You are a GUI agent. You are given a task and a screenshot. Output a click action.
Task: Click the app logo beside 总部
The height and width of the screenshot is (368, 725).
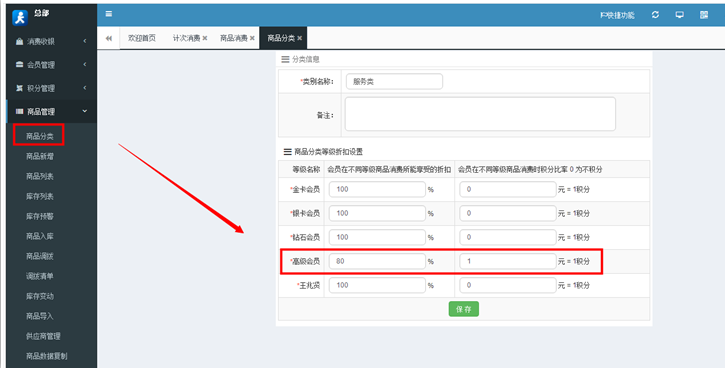point(20,18)
